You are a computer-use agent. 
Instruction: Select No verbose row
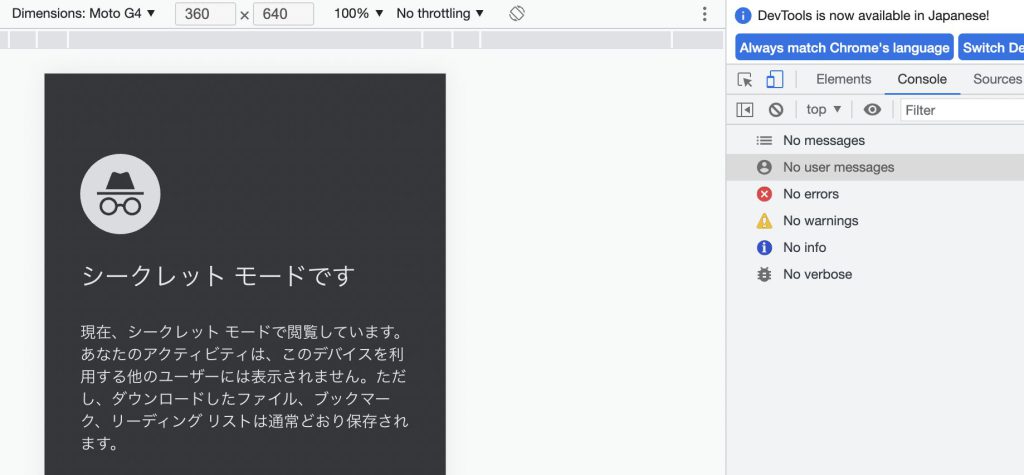coord(875,274)
